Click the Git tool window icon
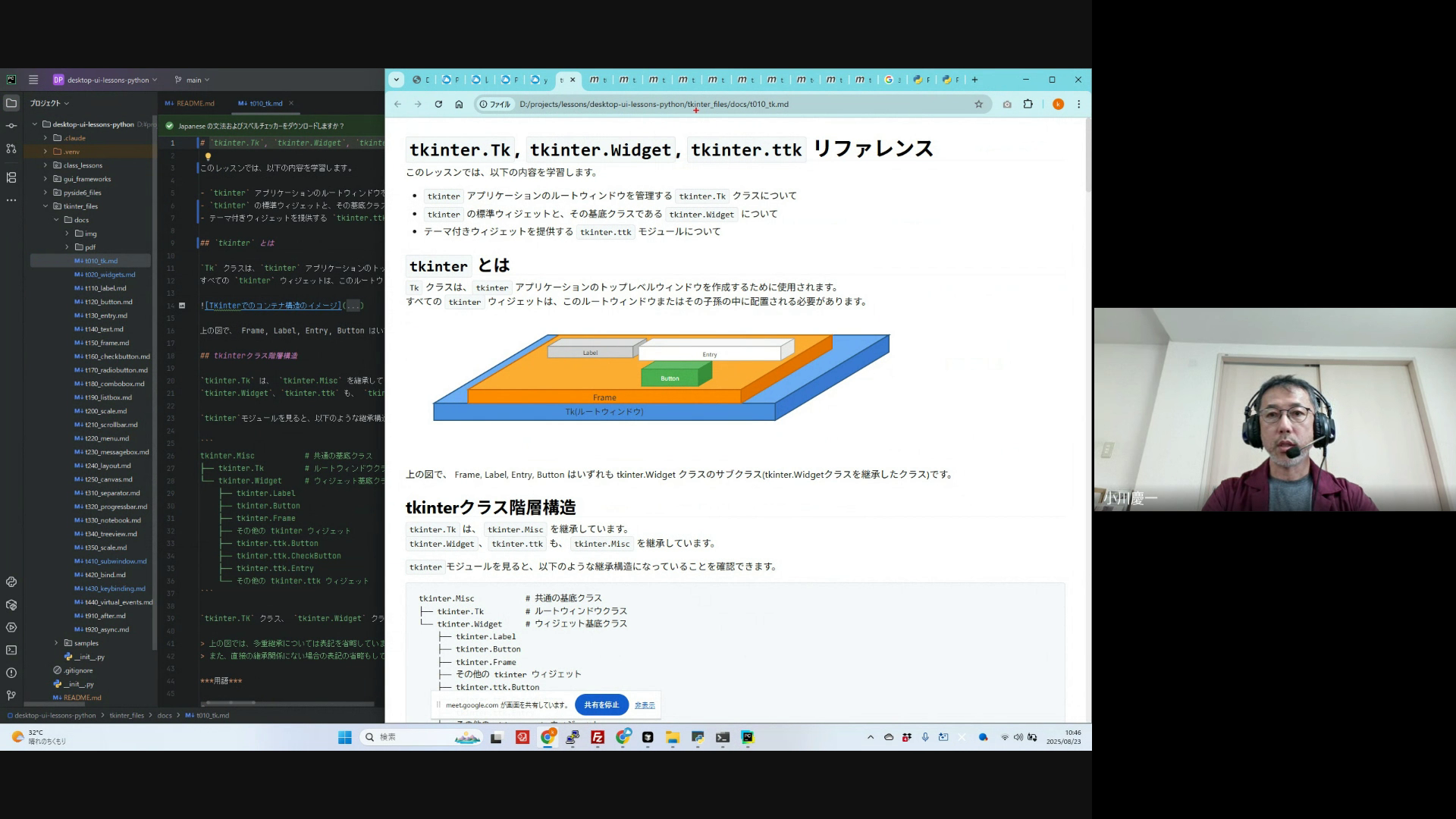1456x819 pixels. pos(11,695)
